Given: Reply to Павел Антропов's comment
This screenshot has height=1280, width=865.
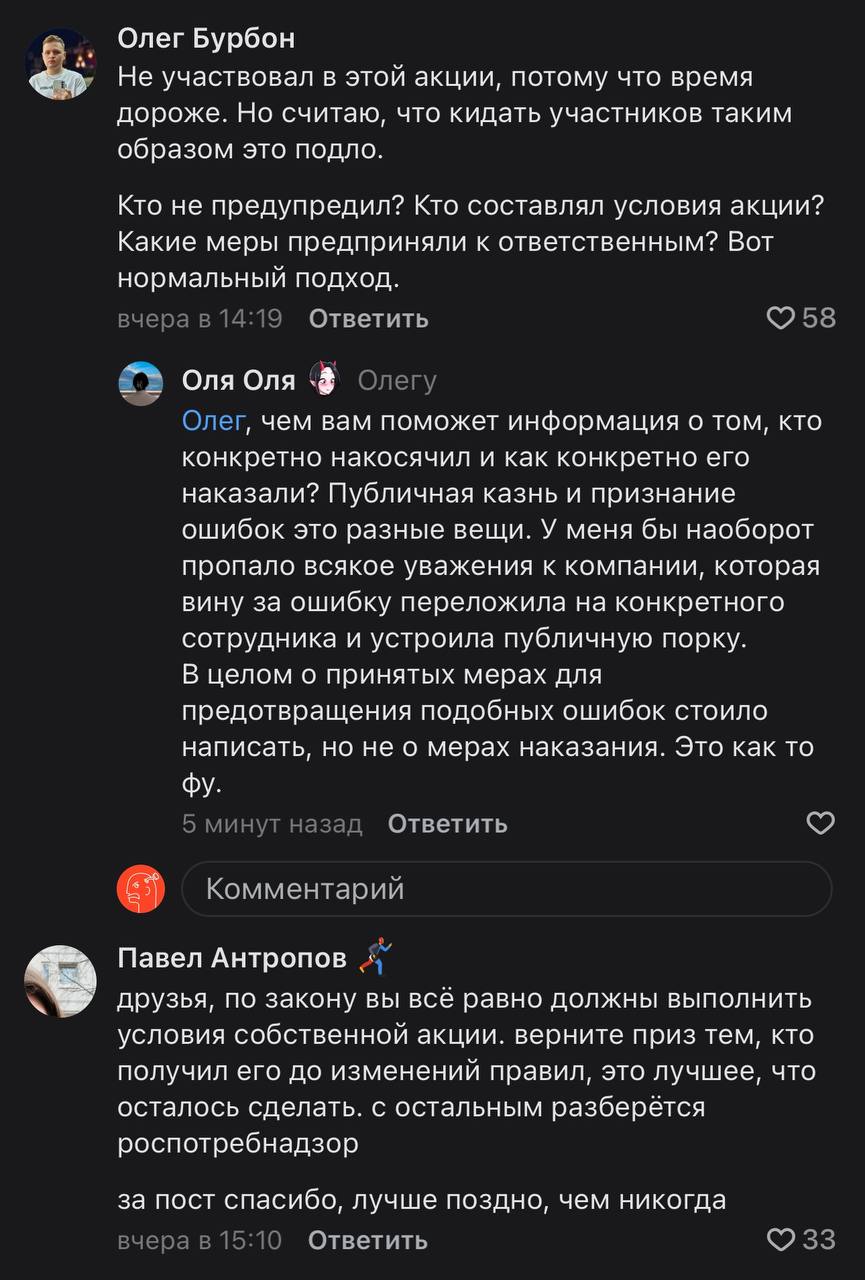Looking at the screenshot, I should [367, 1241].
